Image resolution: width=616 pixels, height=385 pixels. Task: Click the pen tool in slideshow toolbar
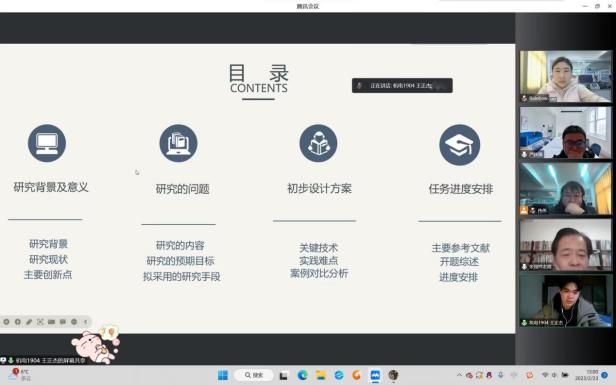point(29,322)
